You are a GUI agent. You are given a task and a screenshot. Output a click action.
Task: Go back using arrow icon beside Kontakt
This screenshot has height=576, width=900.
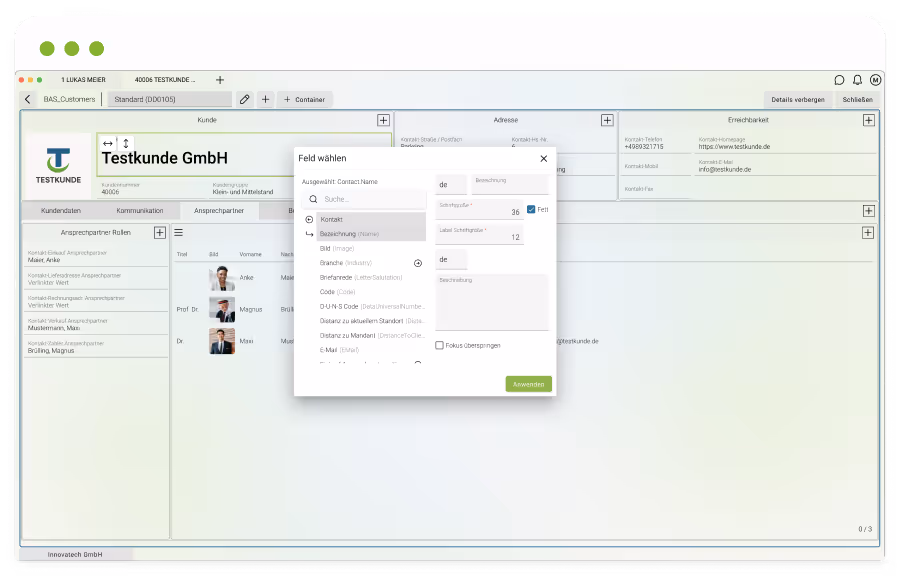[309, 220]
